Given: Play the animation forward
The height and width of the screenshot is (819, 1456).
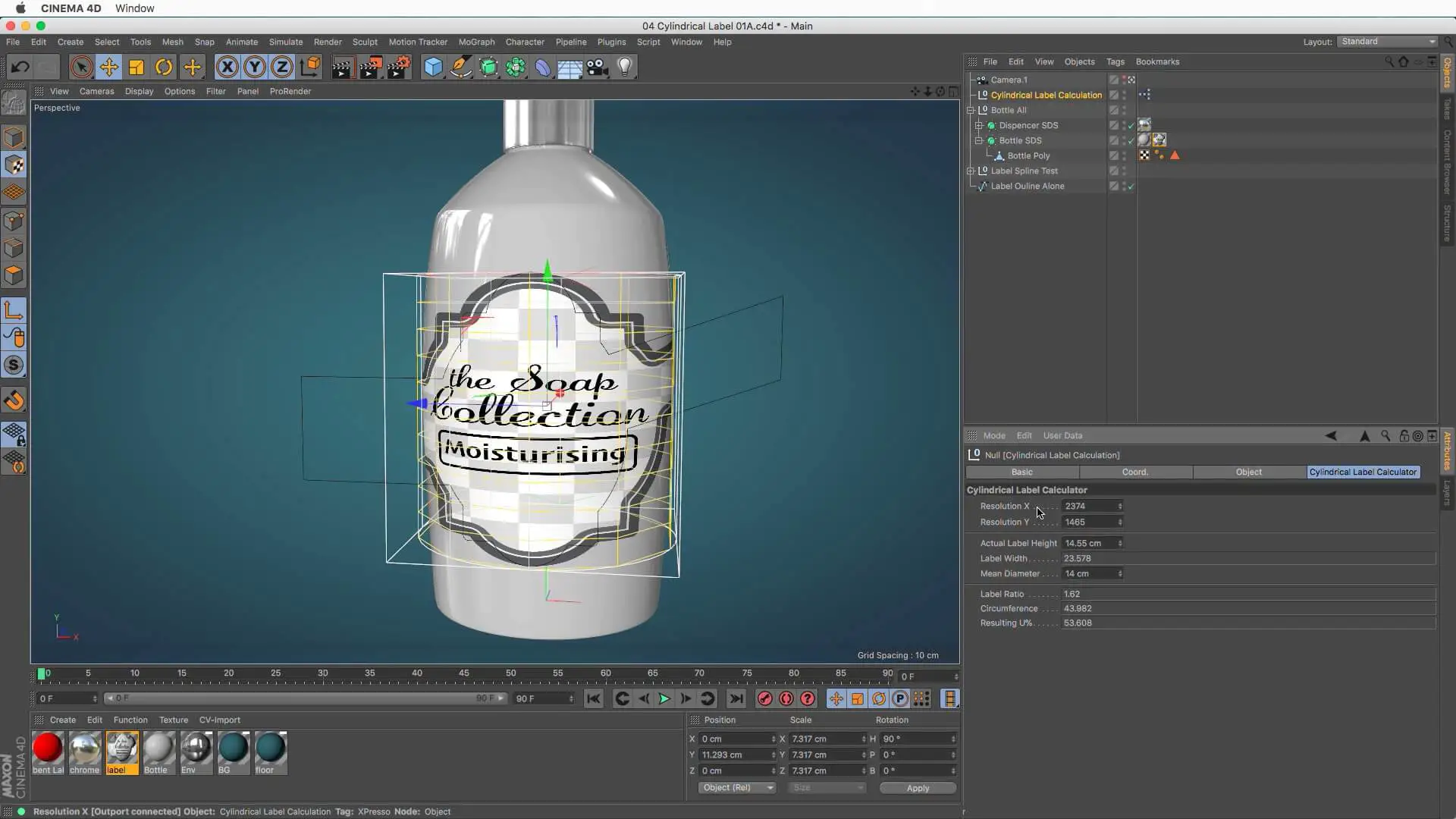Looking at the screenshot, I should tap(664, 698).
